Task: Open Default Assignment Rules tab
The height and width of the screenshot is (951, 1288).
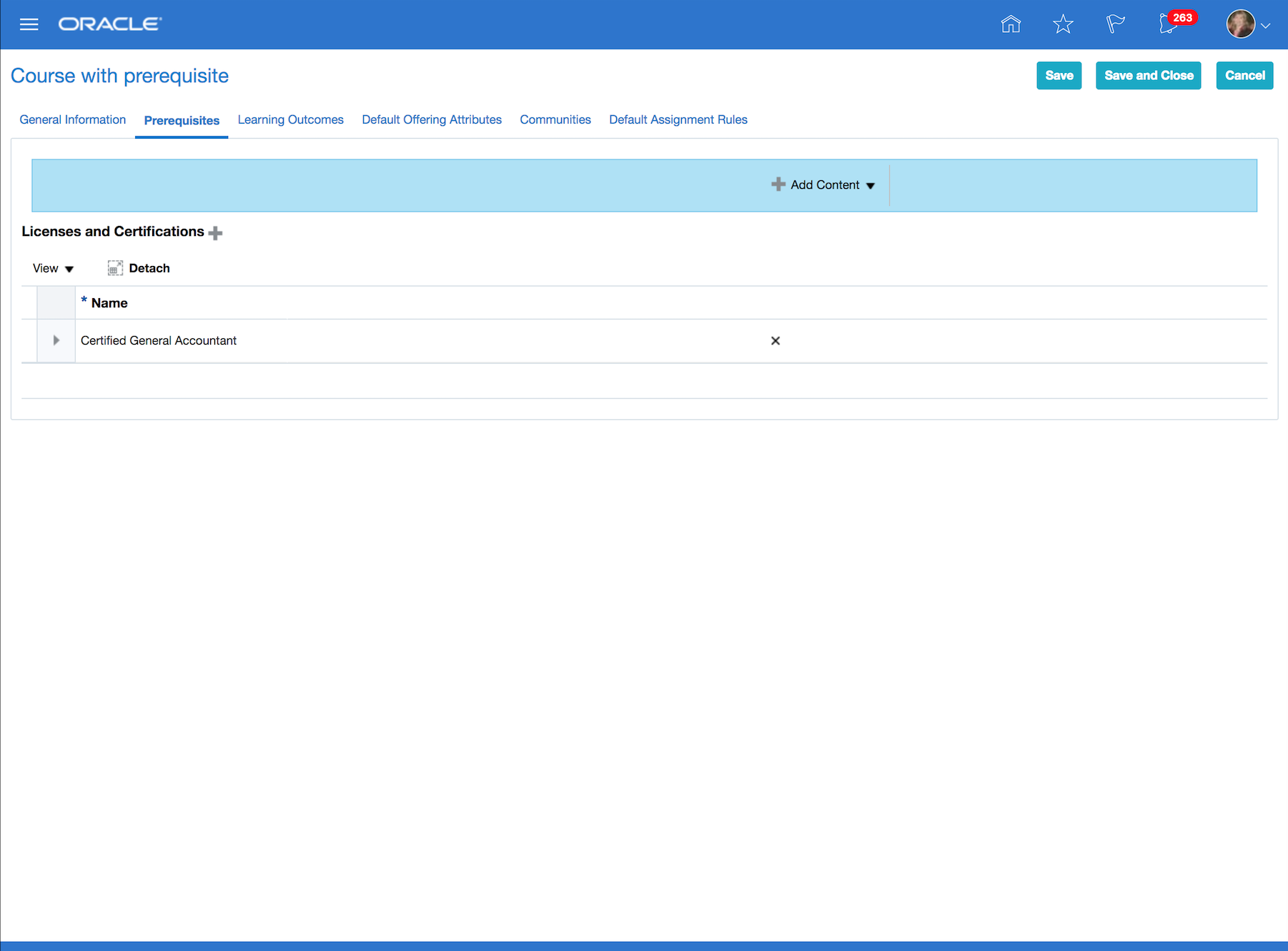Action: click(x=678, y=120)
